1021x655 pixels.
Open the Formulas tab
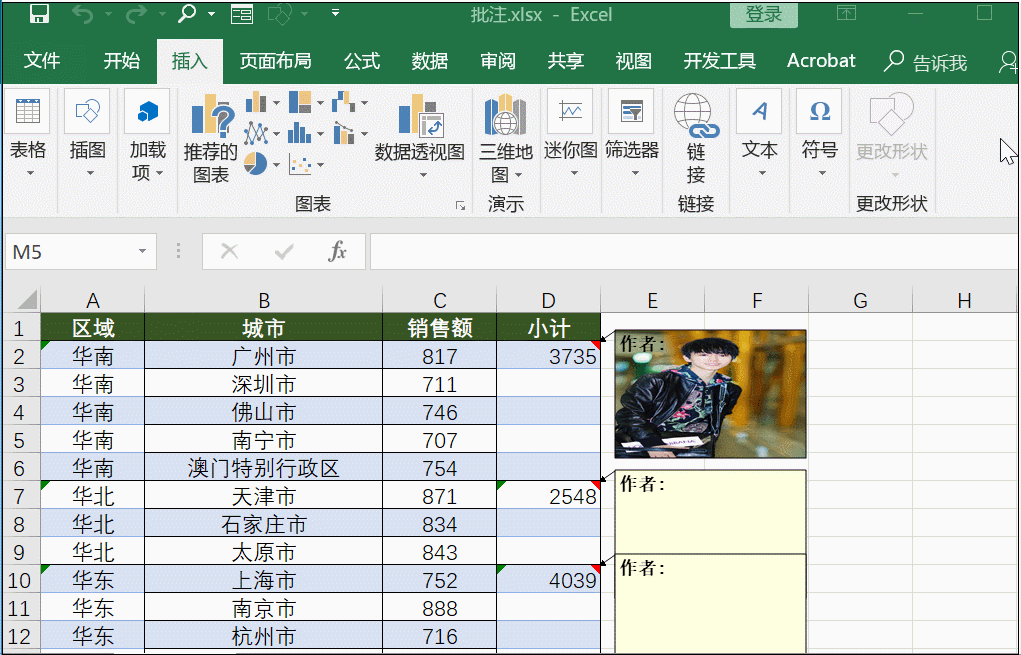pyautogui.click(x=362, y=61)
